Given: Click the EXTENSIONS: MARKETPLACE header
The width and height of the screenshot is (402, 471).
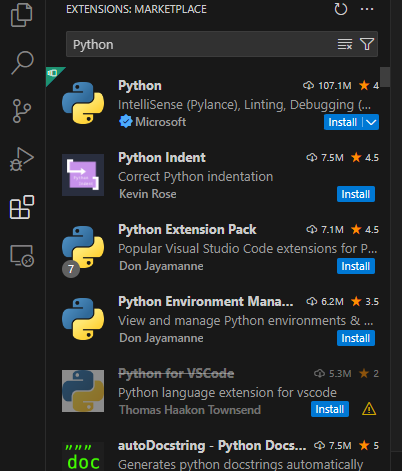Looking at the screenshot, I should pyautogui.click(x=136, y=9).
